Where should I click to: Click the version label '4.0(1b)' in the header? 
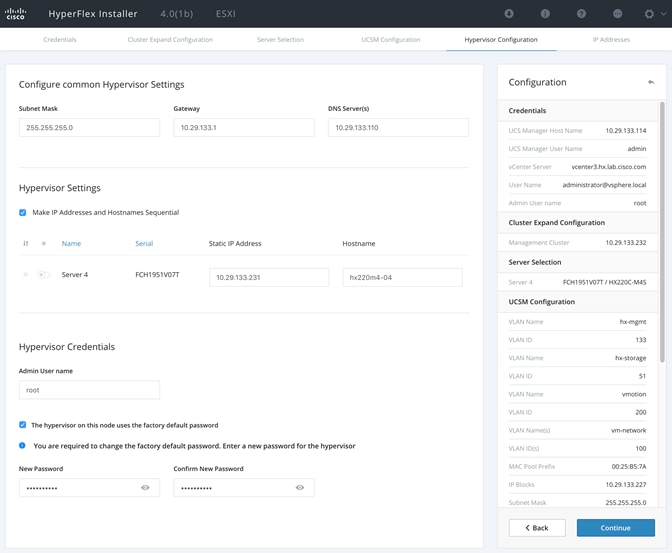point(177,14)
